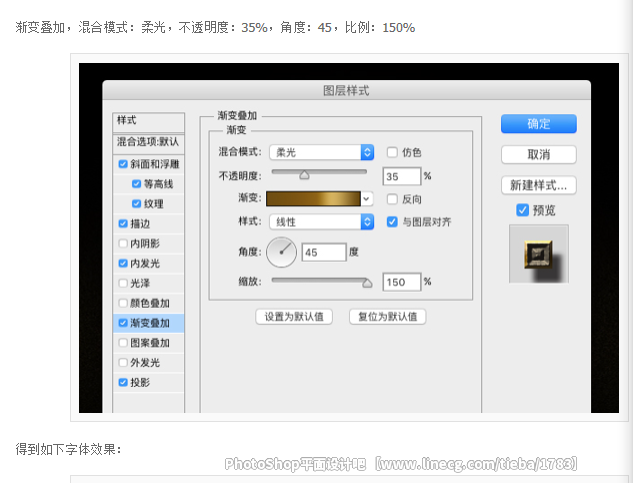Open the 混合模式 柔光 dropdown

point(322,152)
